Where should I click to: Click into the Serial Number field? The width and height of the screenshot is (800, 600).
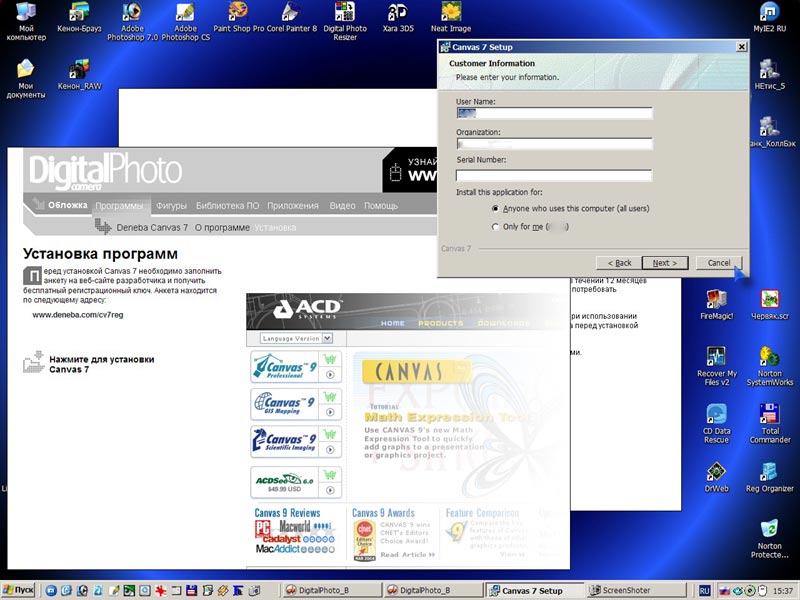(554, 176)
